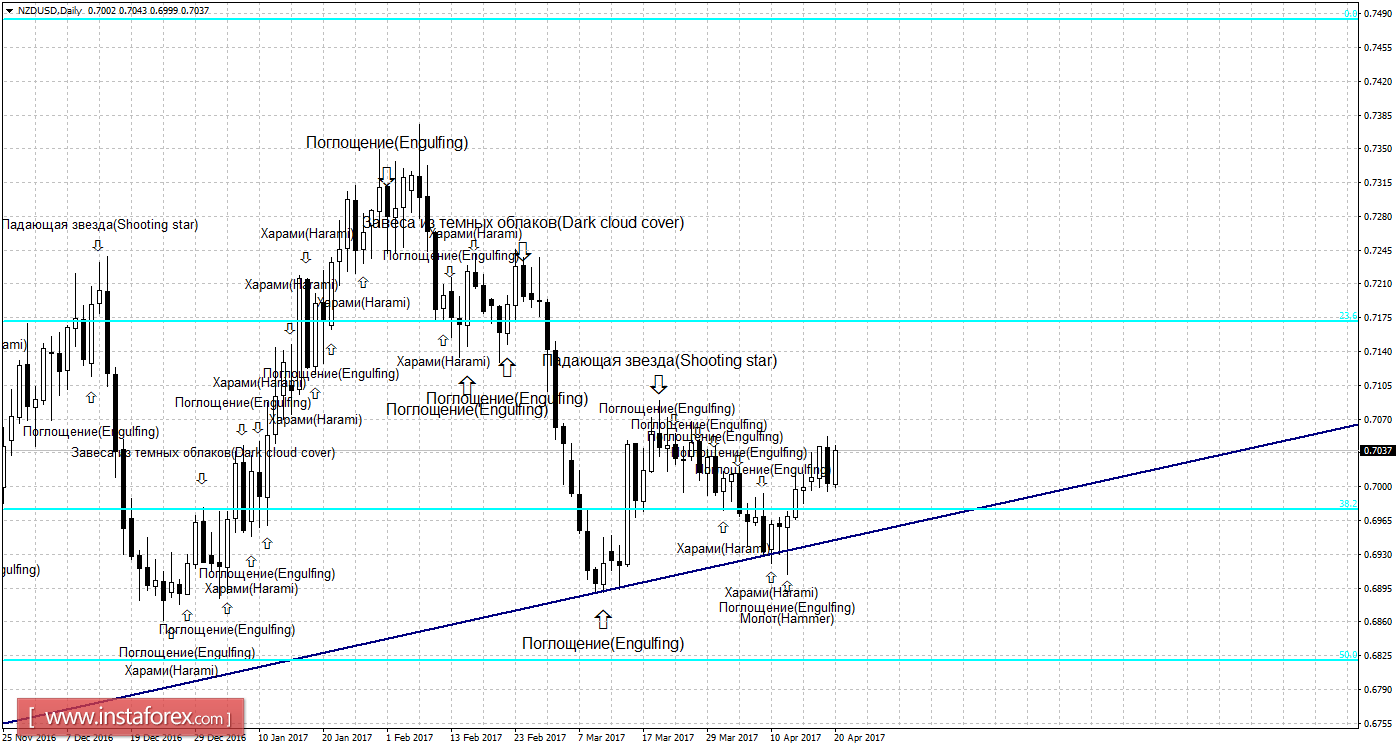The width and height of the screenshot is (1398, 749).
Task: Click the 50.0 Fibonacci level label
Action: pos(1348,655)
